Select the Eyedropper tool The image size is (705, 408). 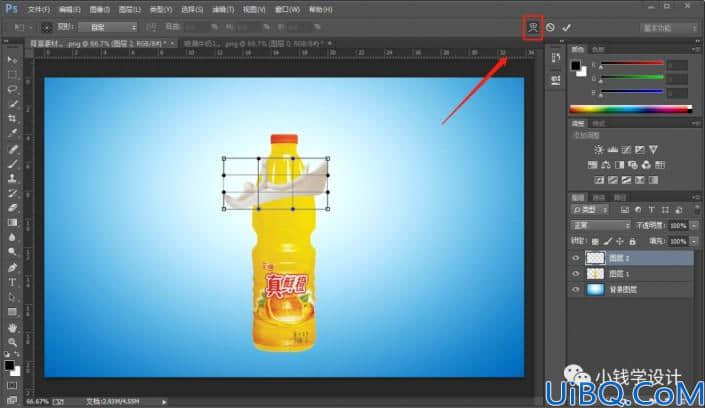tap(12, 134)
